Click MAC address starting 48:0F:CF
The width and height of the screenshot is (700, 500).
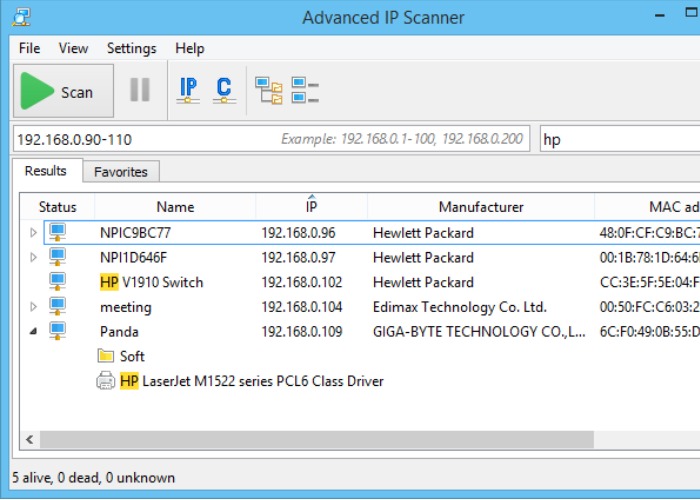(x=650, y=233)
